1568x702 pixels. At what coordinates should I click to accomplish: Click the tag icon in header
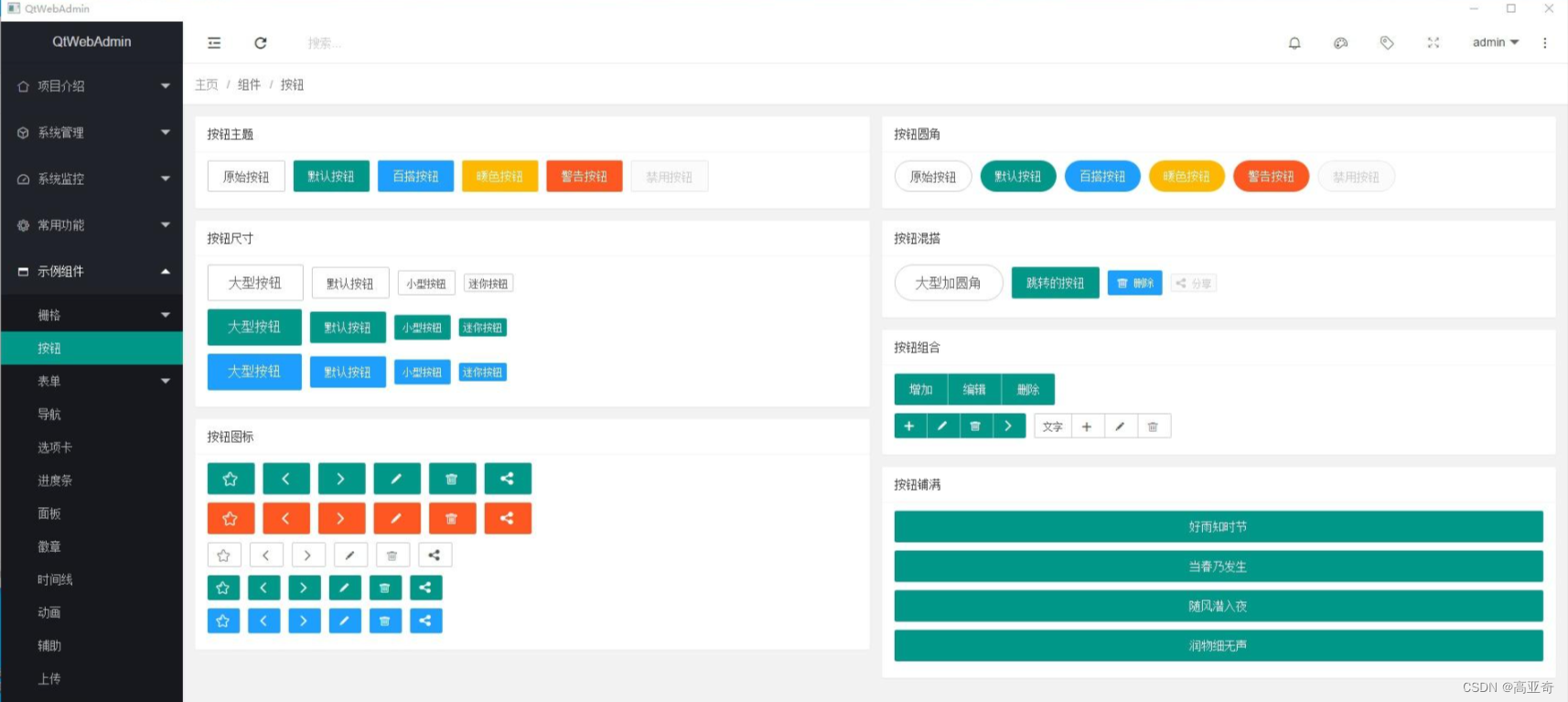click(1387, 43)
